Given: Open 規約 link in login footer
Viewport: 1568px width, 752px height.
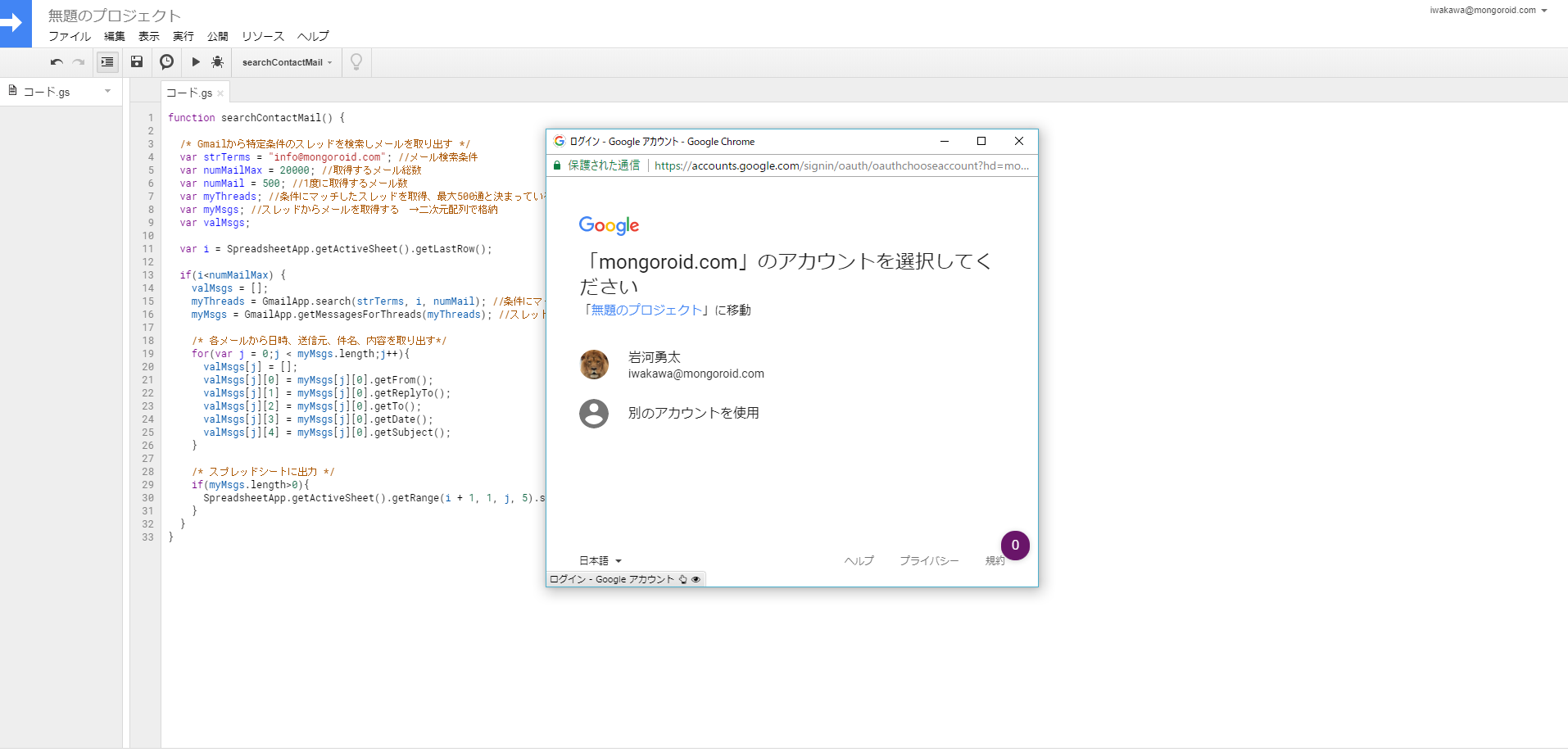Looking at the screenshot, I should pos(995,561).
